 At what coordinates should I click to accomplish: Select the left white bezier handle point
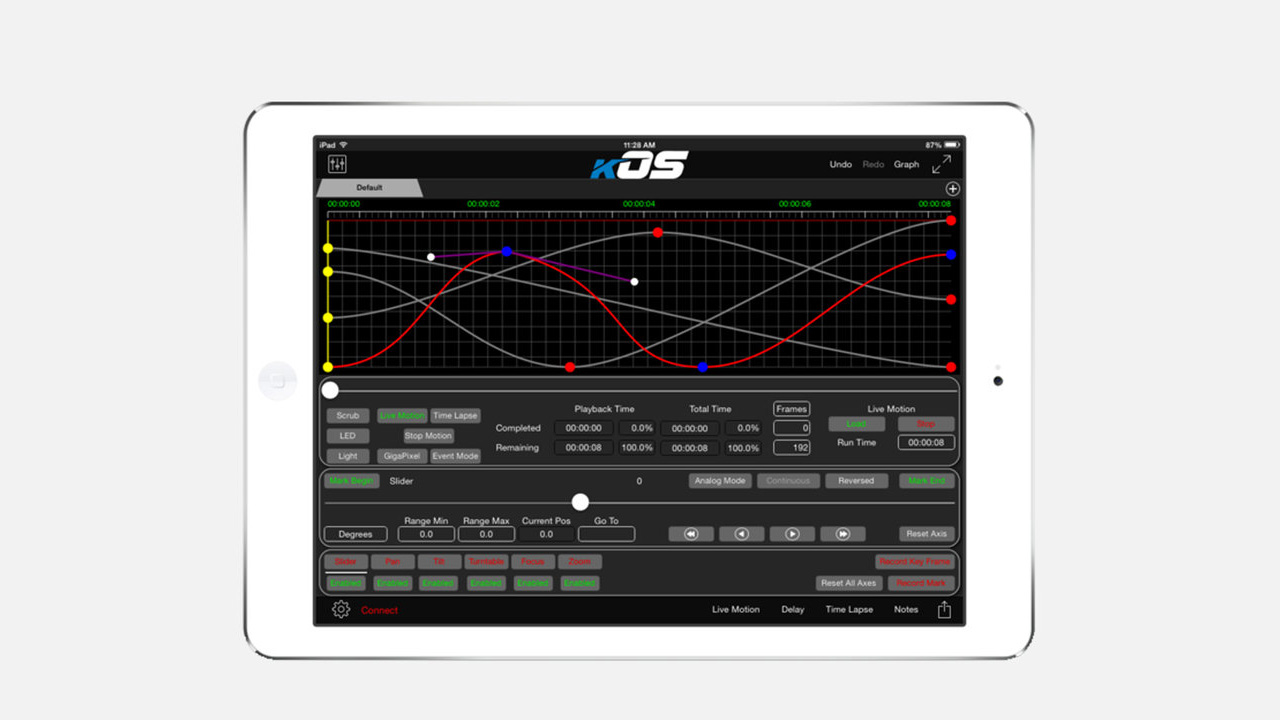[431, 257]
